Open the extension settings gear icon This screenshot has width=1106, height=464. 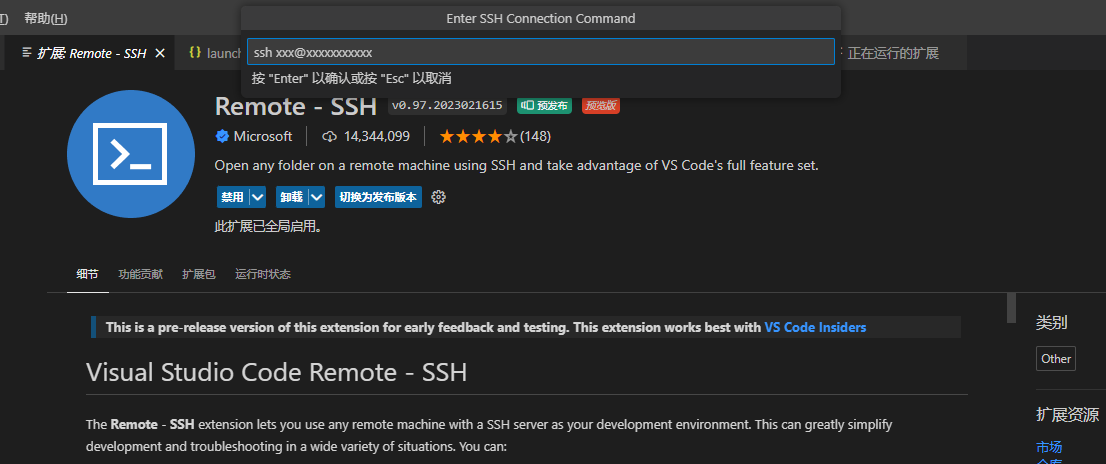click(439, 197)
